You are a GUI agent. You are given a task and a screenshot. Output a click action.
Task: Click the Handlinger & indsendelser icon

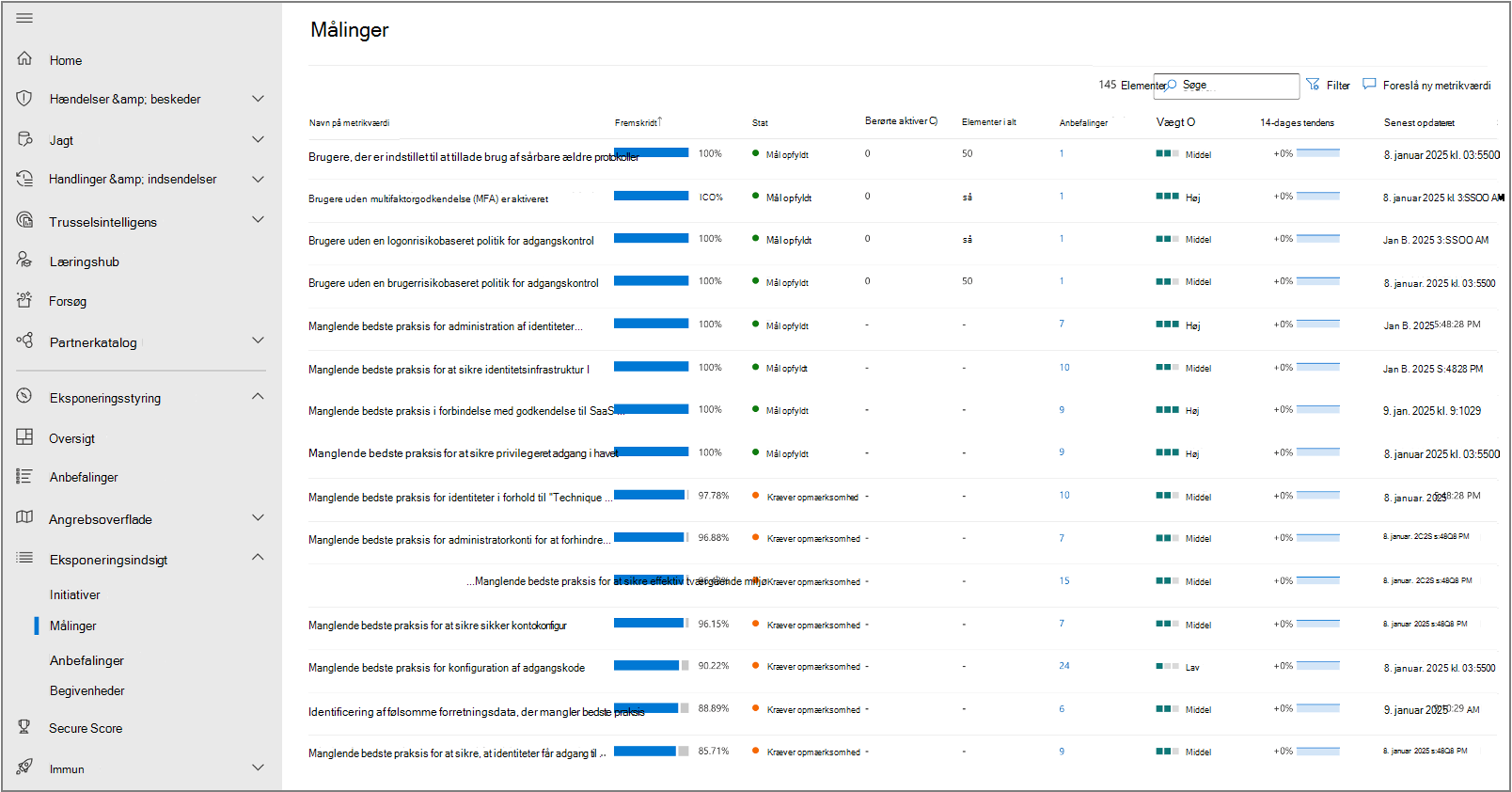(x=24, y=178)
